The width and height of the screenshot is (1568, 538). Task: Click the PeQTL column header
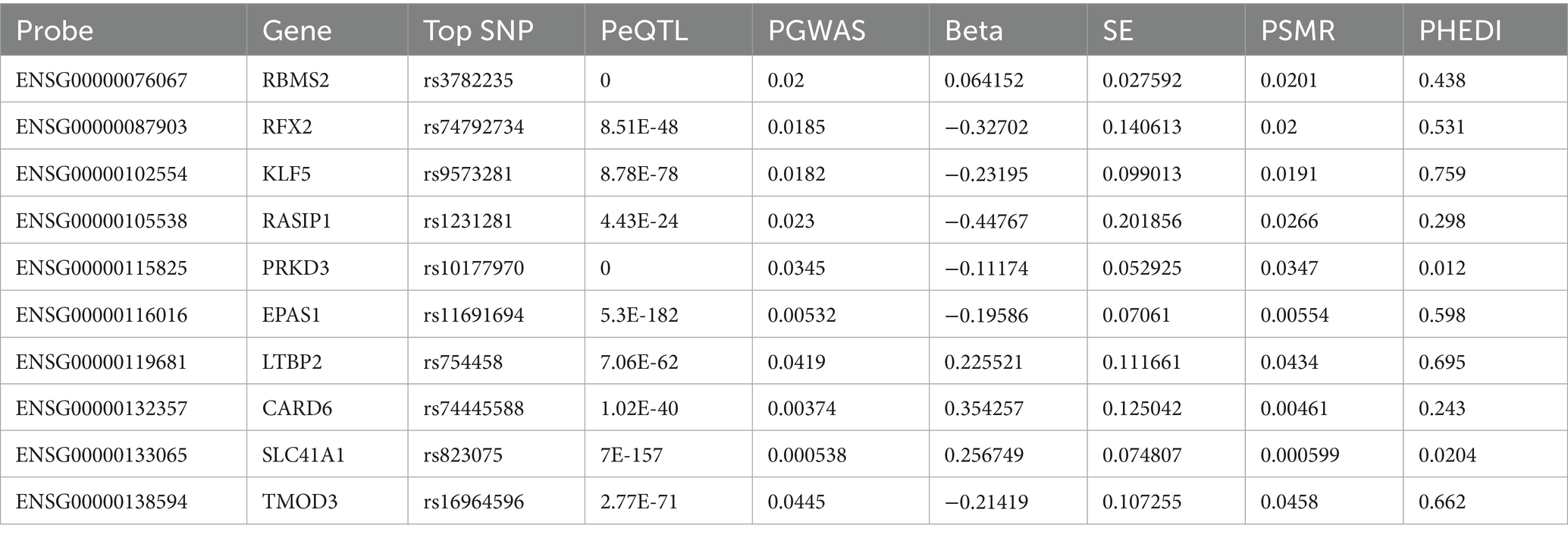point(644,31)
